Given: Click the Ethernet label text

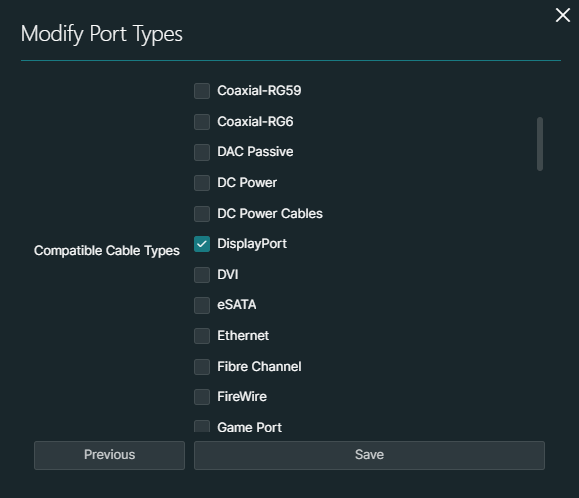Looking at the screenshot, I should click(x=243, y=336).
